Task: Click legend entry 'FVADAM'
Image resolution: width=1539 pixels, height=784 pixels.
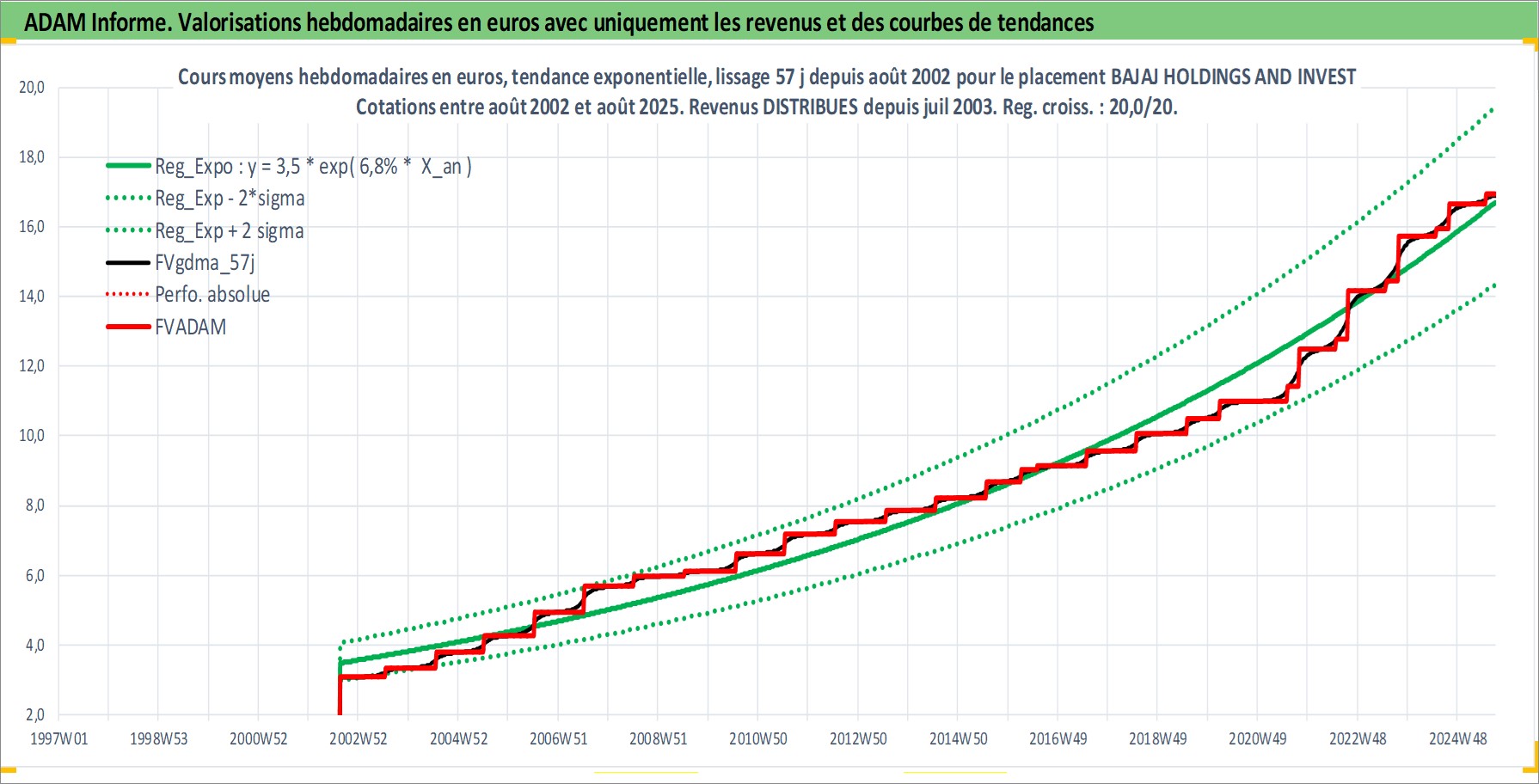Action: (191, 328)
